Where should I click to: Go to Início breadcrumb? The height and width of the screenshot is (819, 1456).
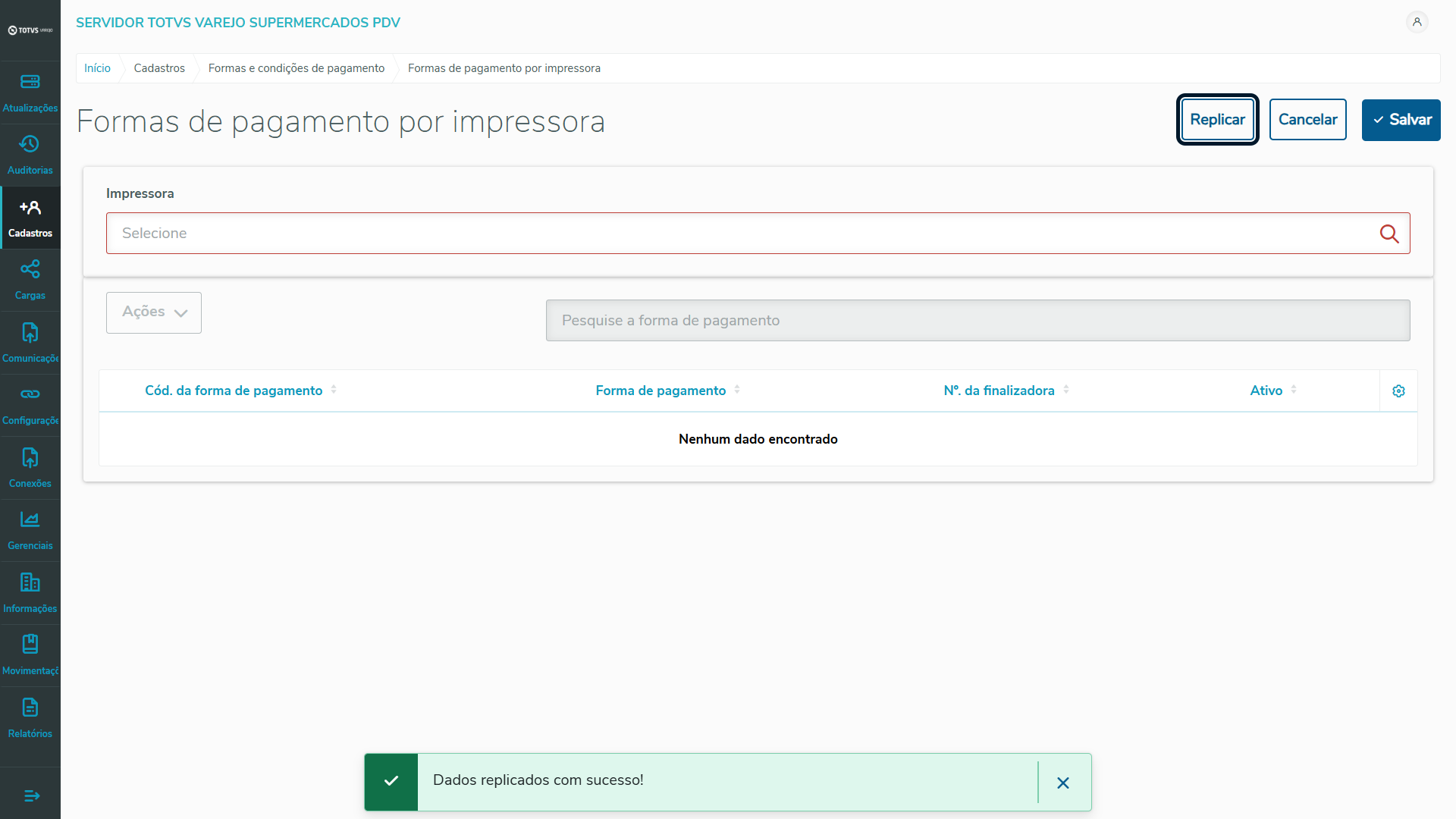point(97,68)
